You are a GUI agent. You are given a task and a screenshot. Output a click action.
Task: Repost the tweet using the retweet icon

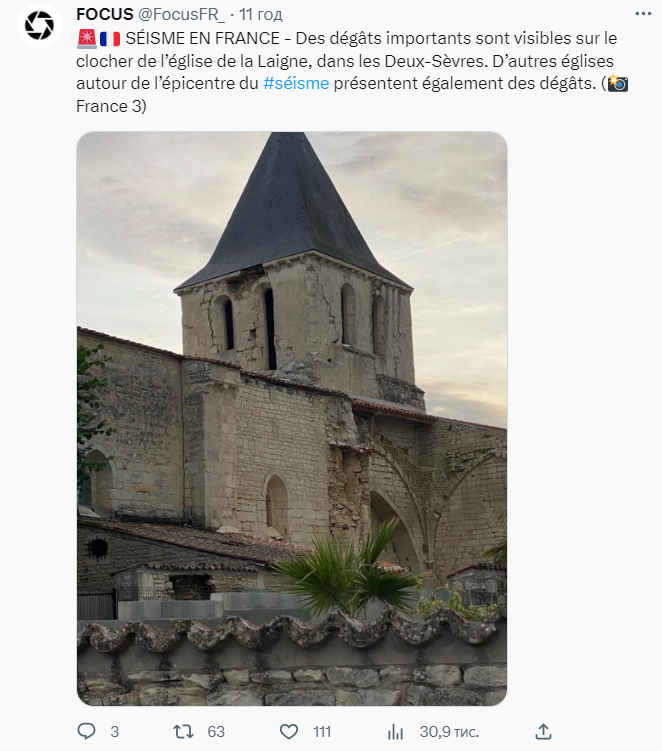pos(183,731)
